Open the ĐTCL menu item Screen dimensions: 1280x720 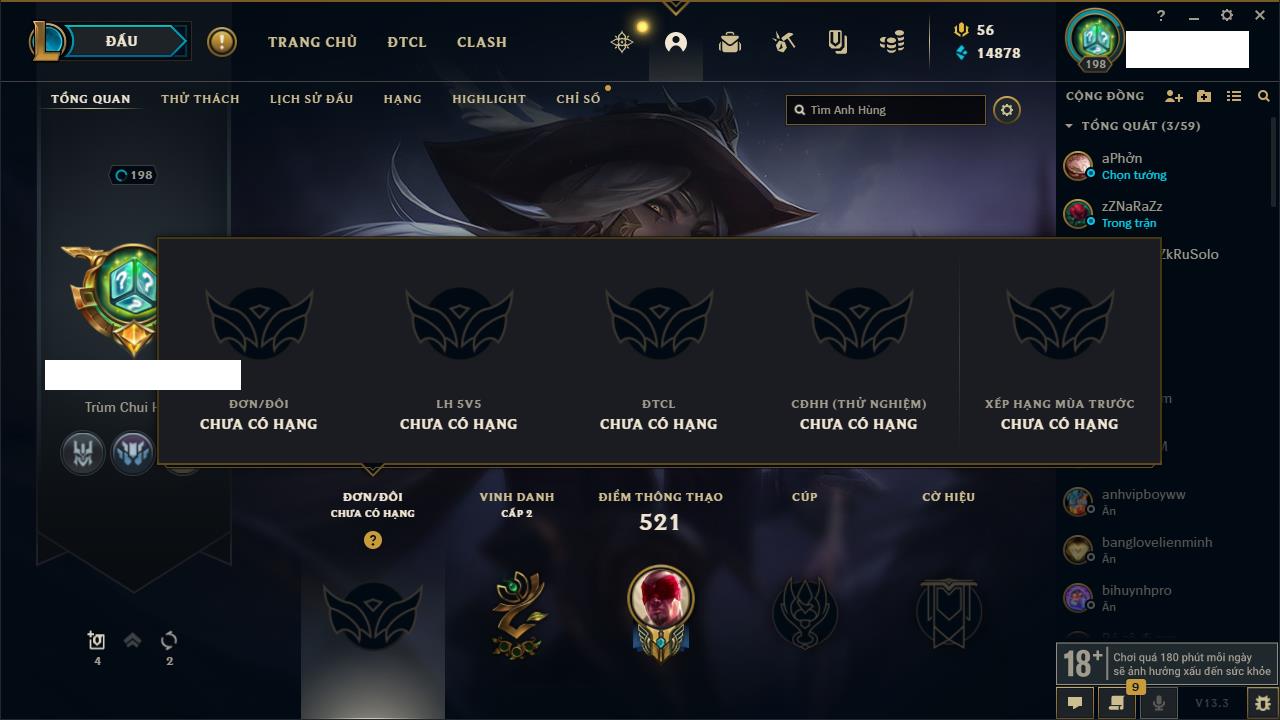point(407,42)
